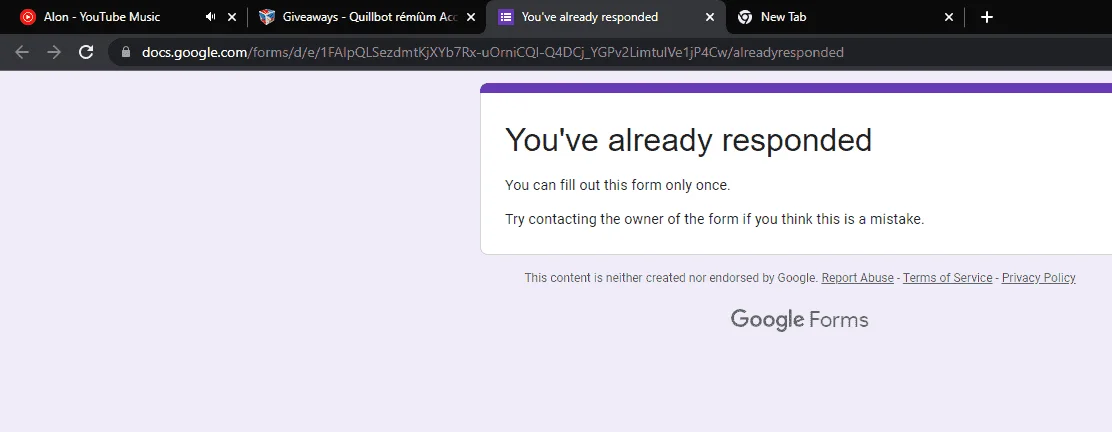This screenshot has height=432, width=1112.
Task: Click the Google Forms purple tab favicon
Action: (506, 17)
